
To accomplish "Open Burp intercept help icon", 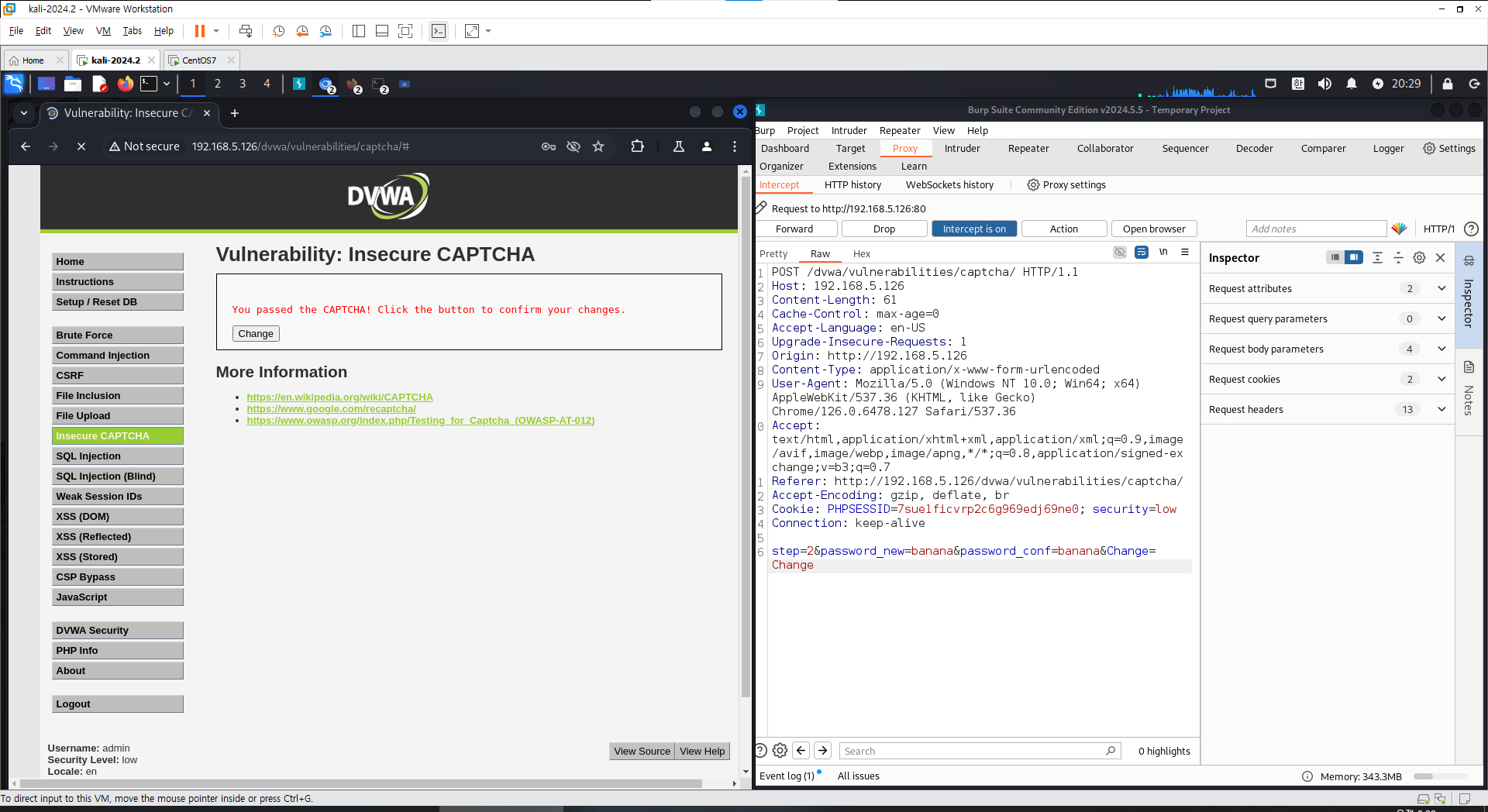I will (1471, 229).
